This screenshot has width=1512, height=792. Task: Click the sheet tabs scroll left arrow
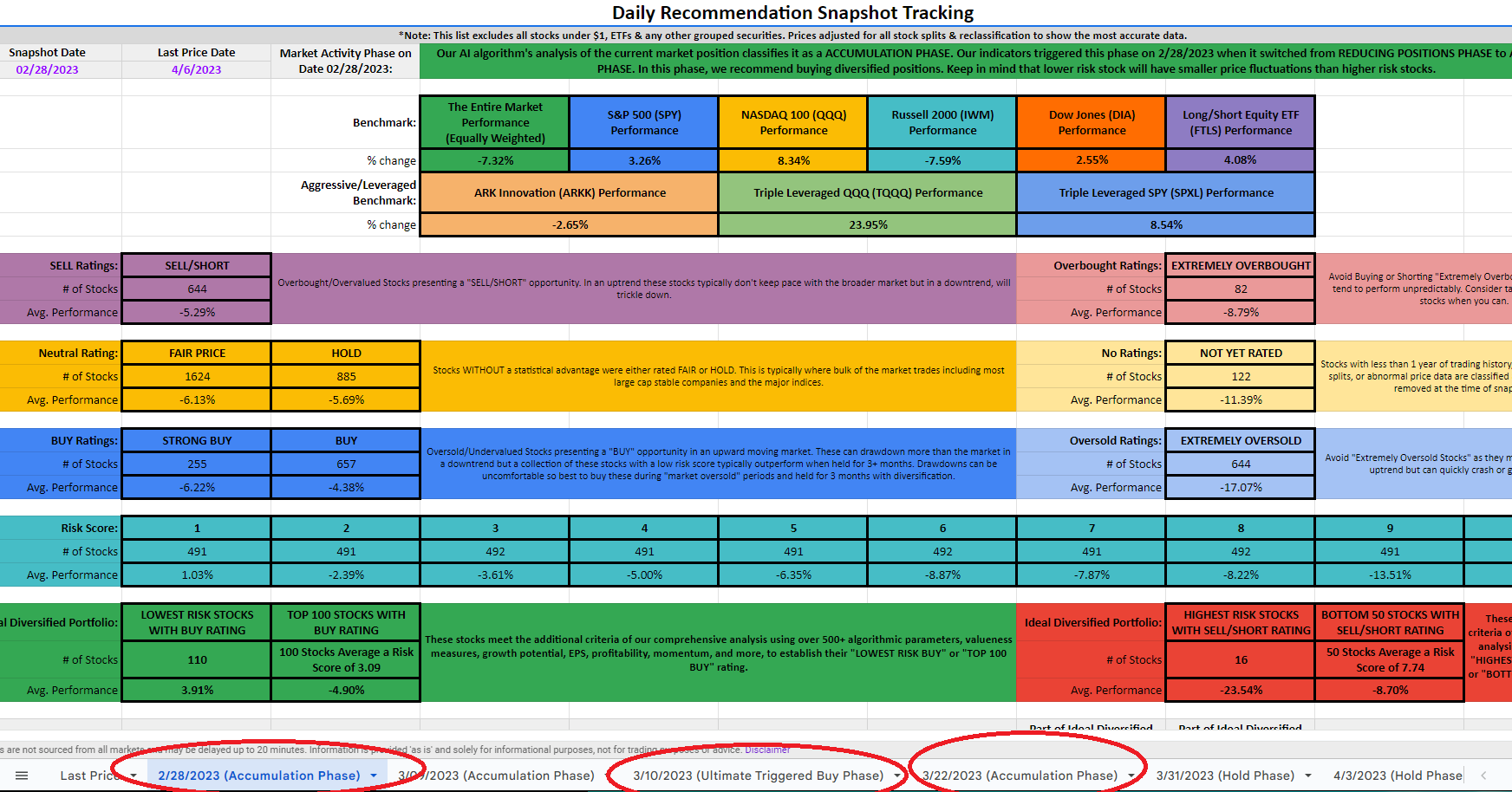(x=1484, y=776)
